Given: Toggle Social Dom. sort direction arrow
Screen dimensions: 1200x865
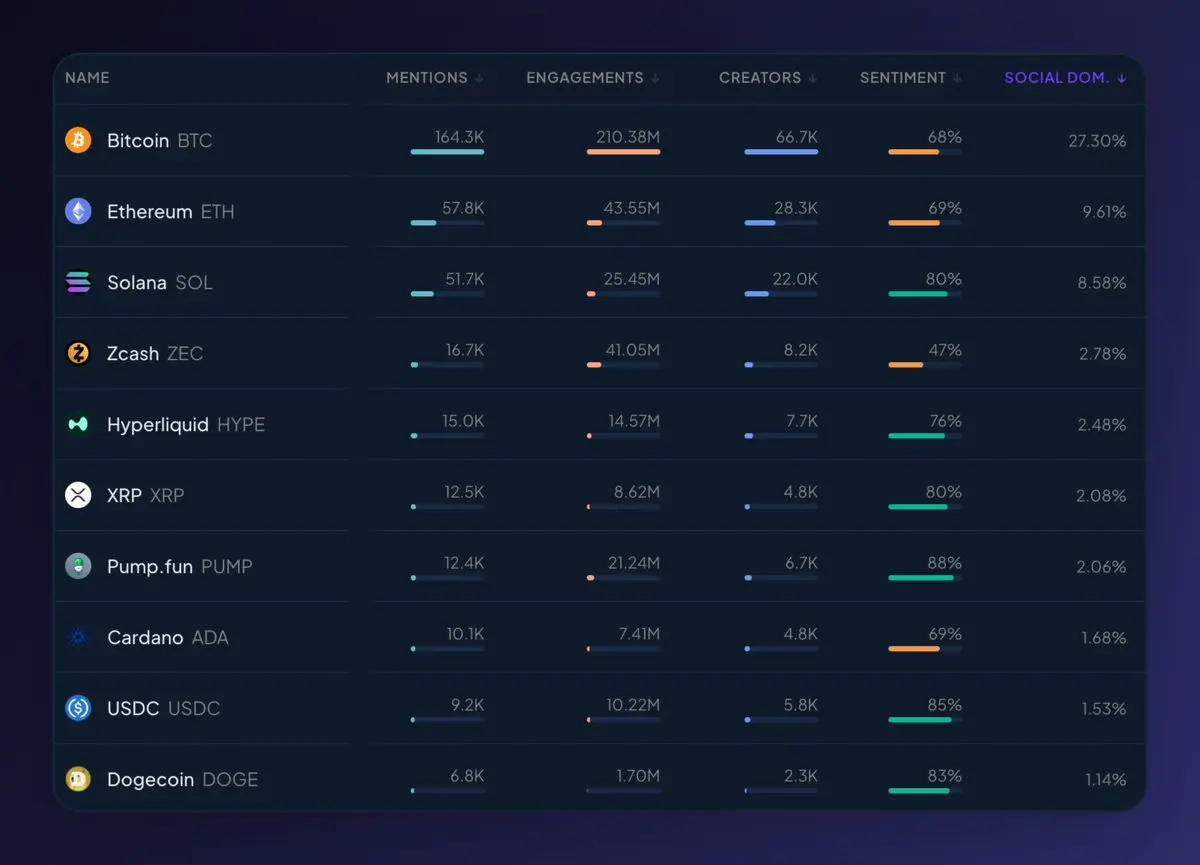Looking at the screenshot, I should (1122, 78).
